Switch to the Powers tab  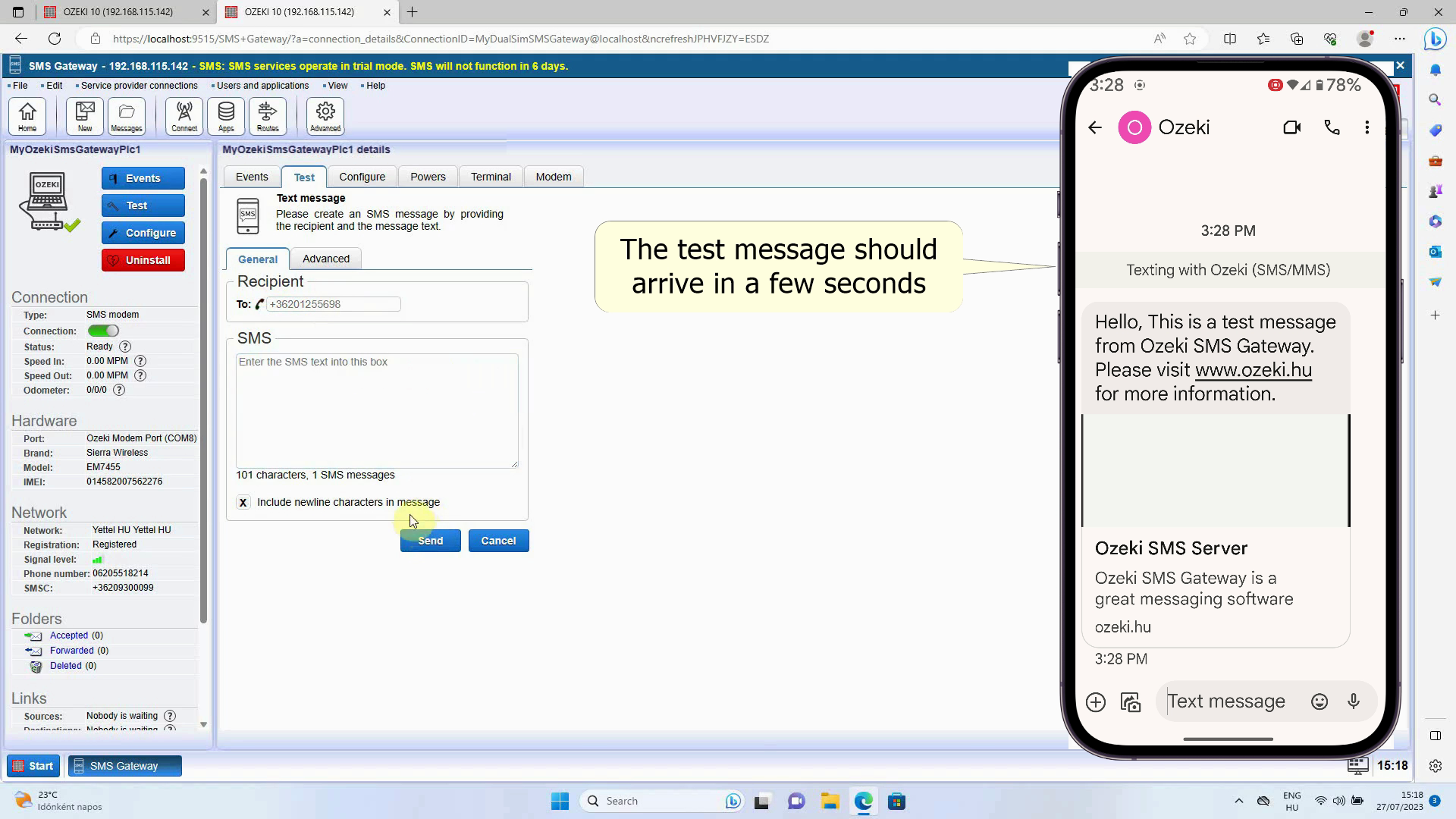coord(428,177)
